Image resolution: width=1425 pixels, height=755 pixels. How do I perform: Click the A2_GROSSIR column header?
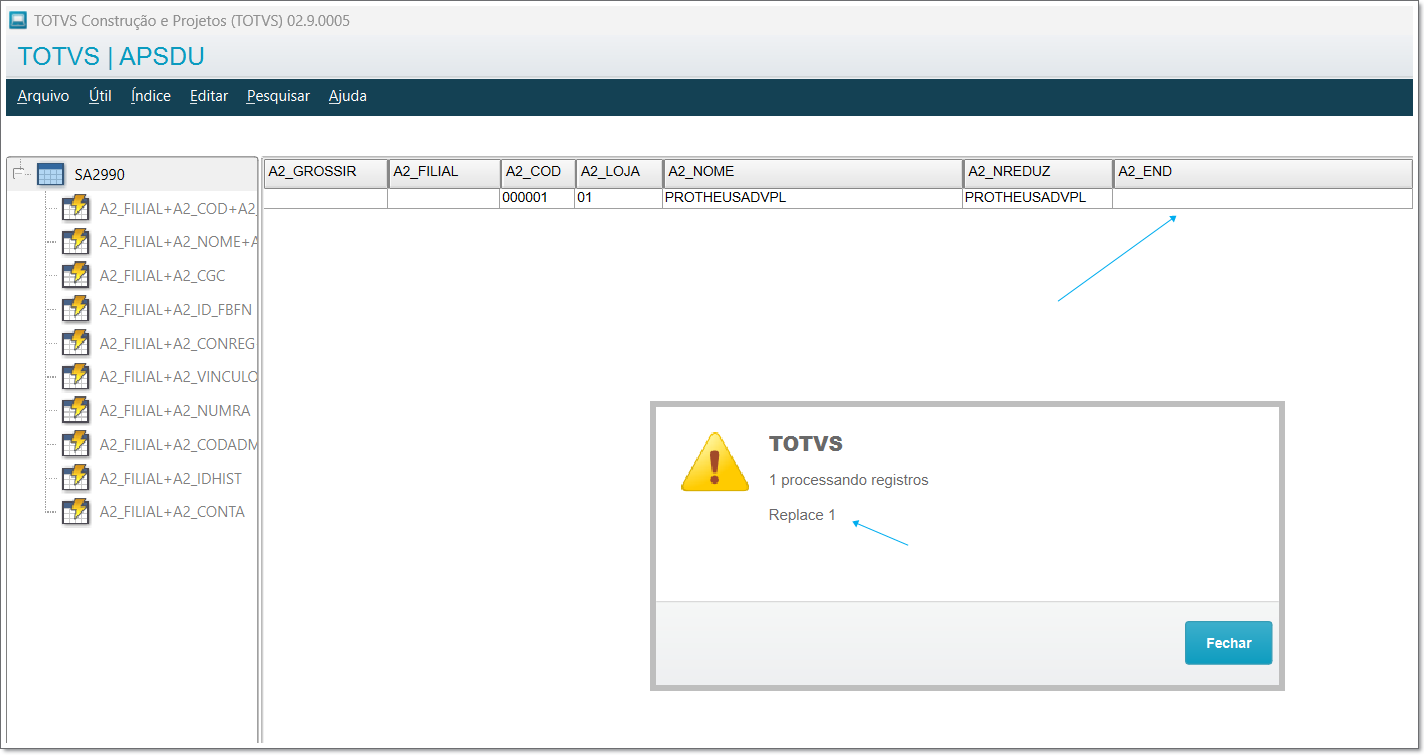[x=325, y=172]
